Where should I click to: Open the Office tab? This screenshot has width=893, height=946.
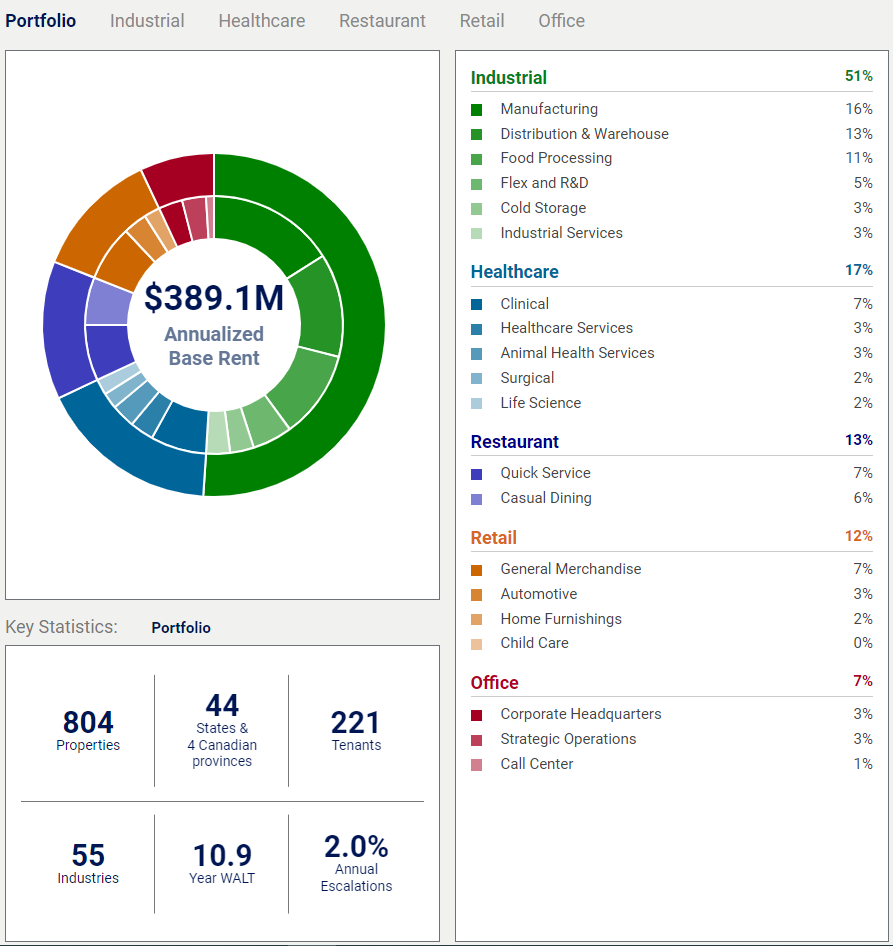pyautogui.click(x=561, y=21)
